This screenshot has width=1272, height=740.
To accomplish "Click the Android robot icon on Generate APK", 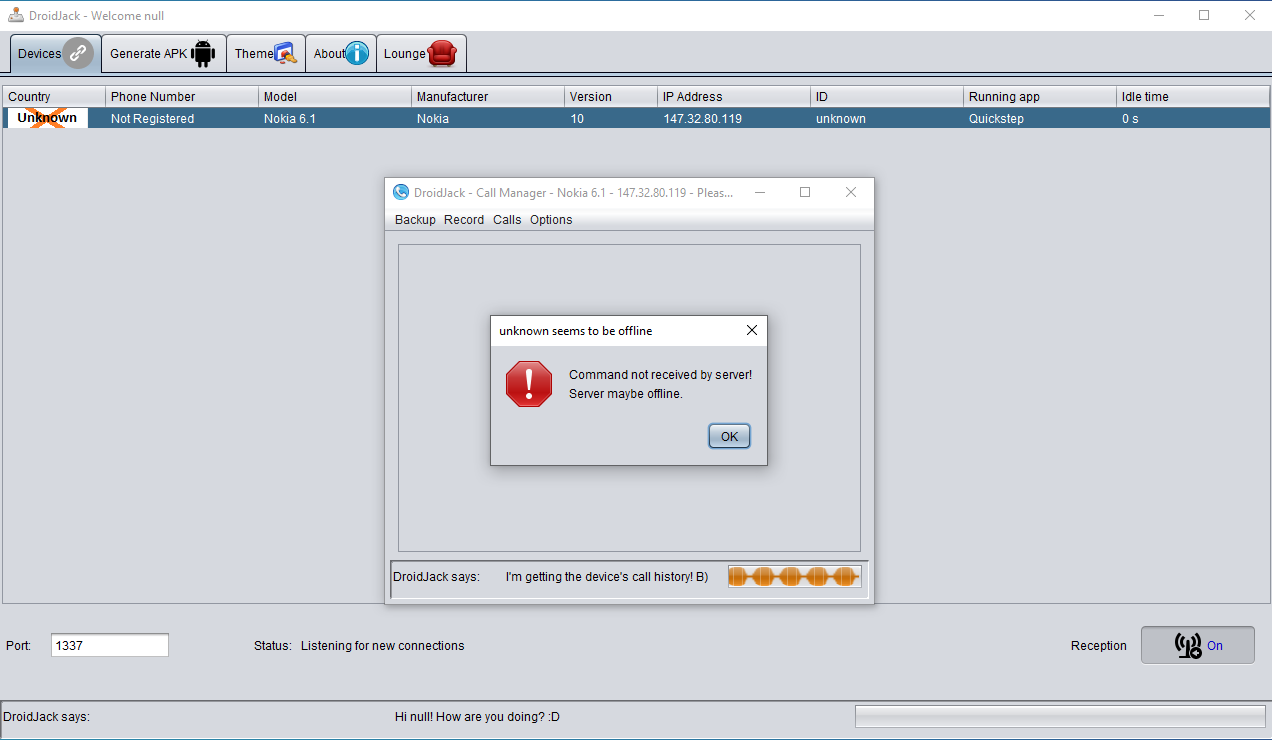I will [203, 54].
